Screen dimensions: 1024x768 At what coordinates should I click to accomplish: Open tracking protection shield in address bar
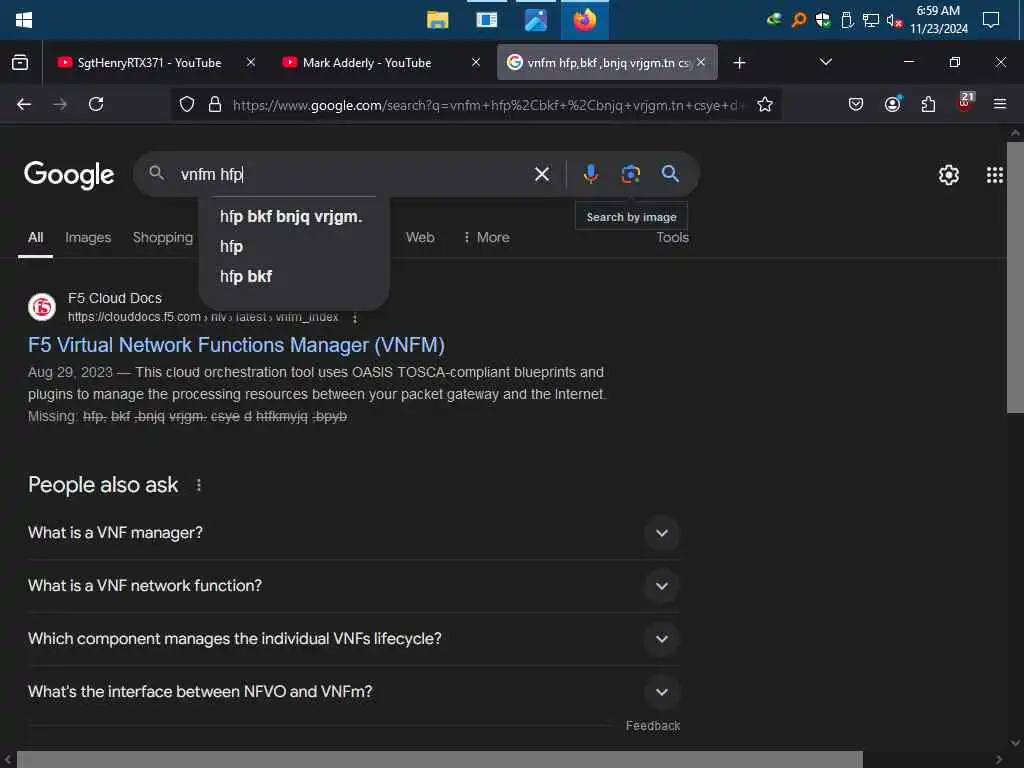187,104
